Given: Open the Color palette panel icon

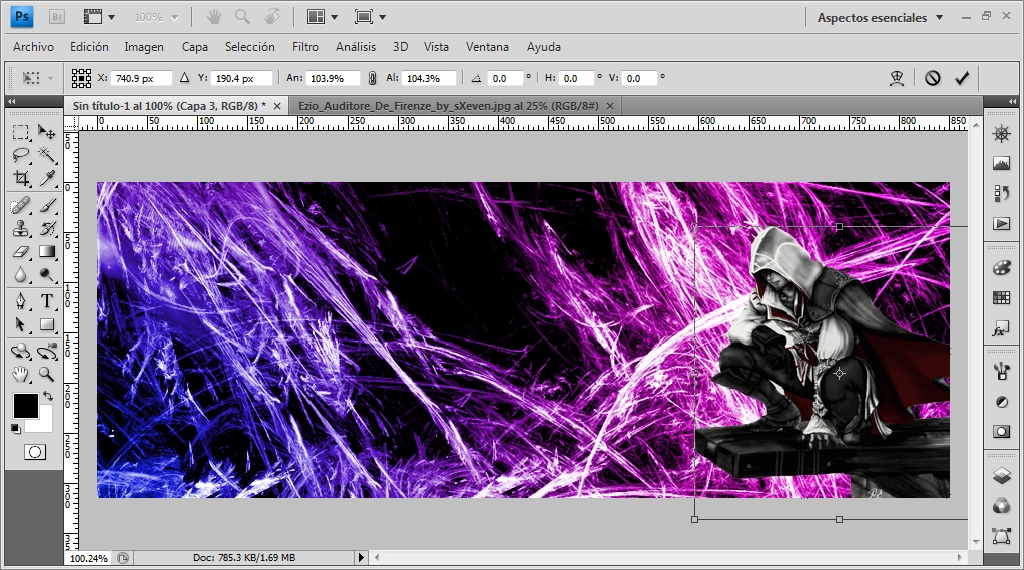Looking at the screenshot, I should tap(1001, 268).
